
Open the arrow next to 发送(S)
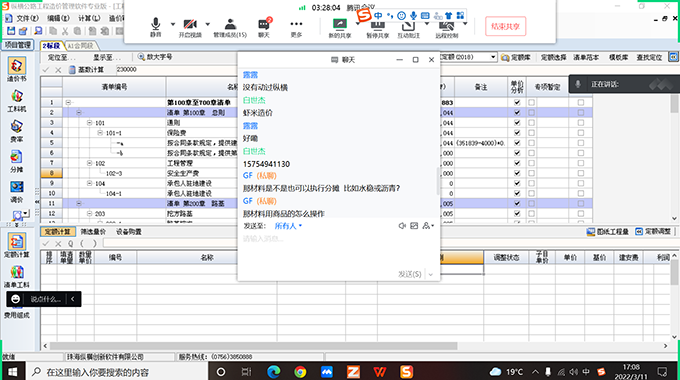pos(431,274)
